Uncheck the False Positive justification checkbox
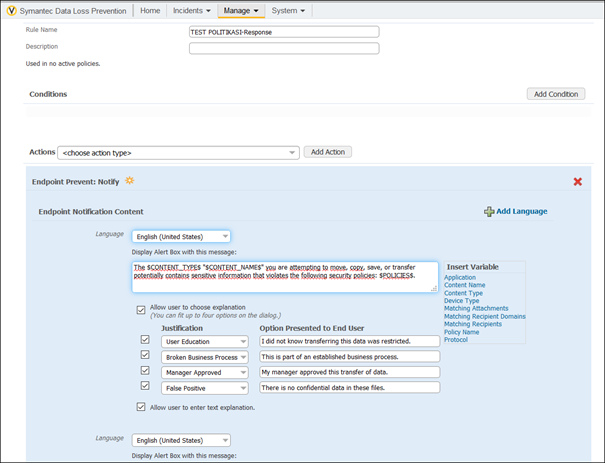 tap(145, 385)
